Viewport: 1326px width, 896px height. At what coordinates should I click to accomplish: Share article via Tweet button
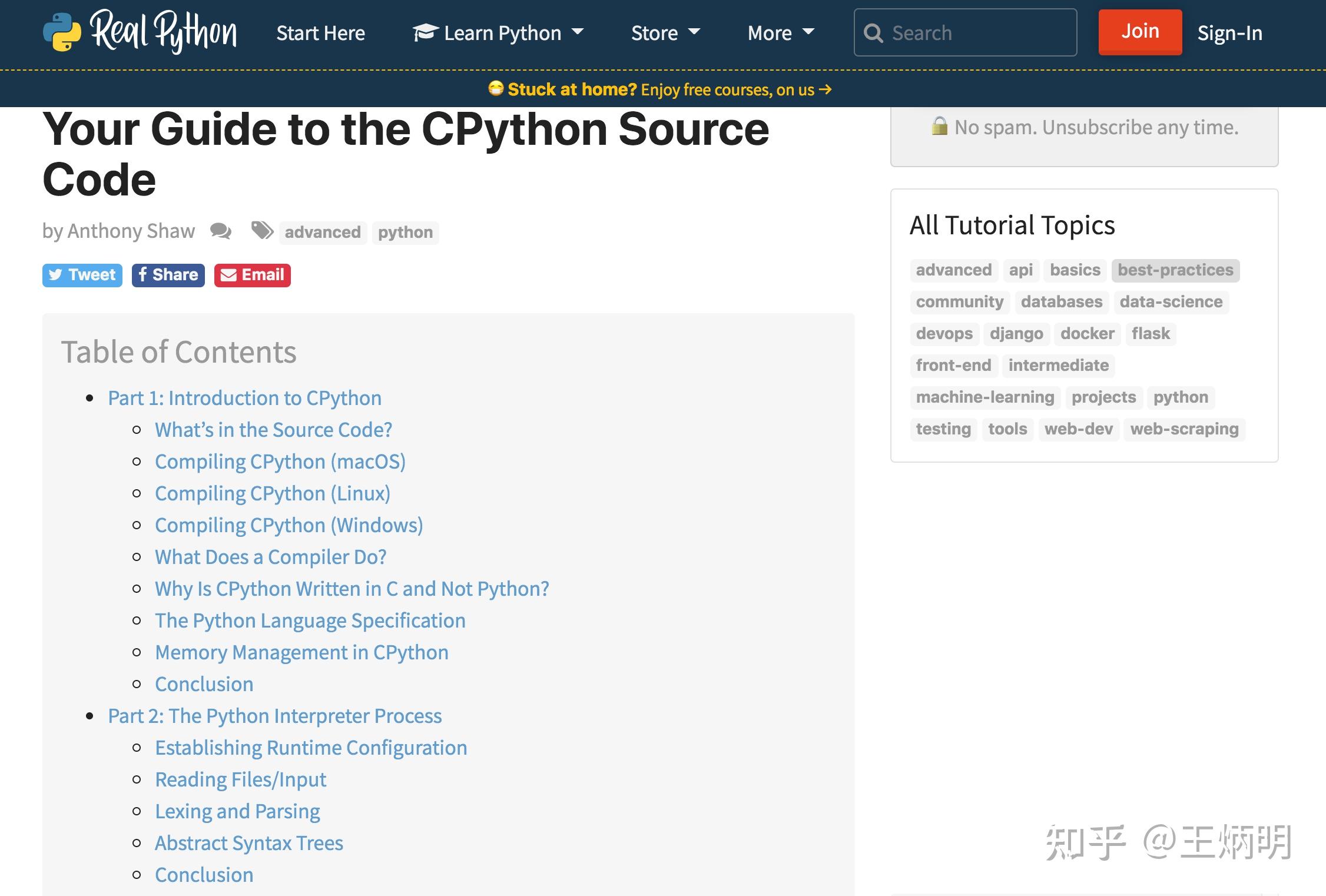click(82, 275)
